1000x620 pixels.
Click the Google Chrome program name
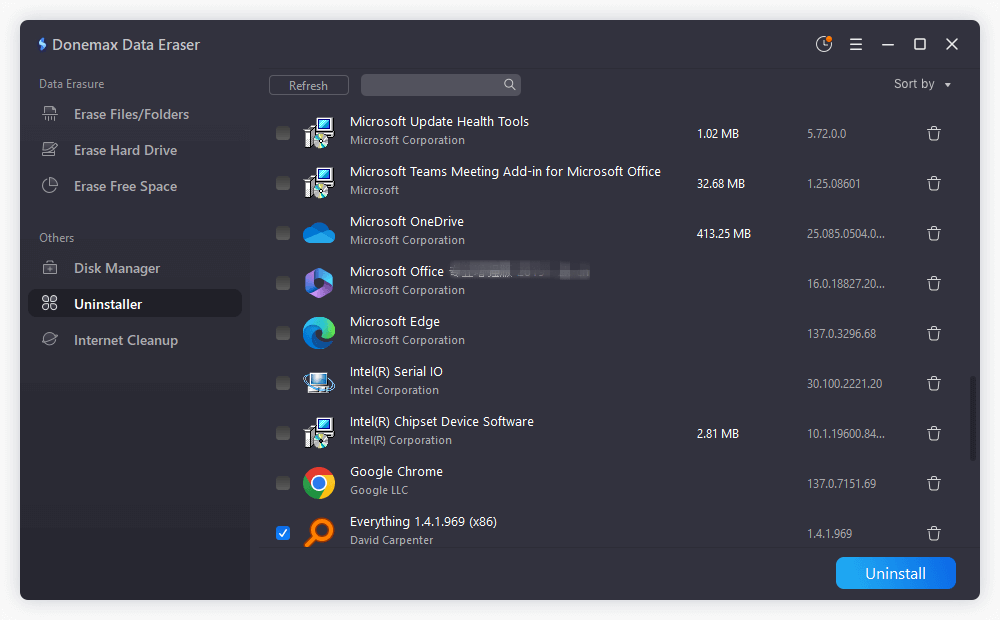396,471
